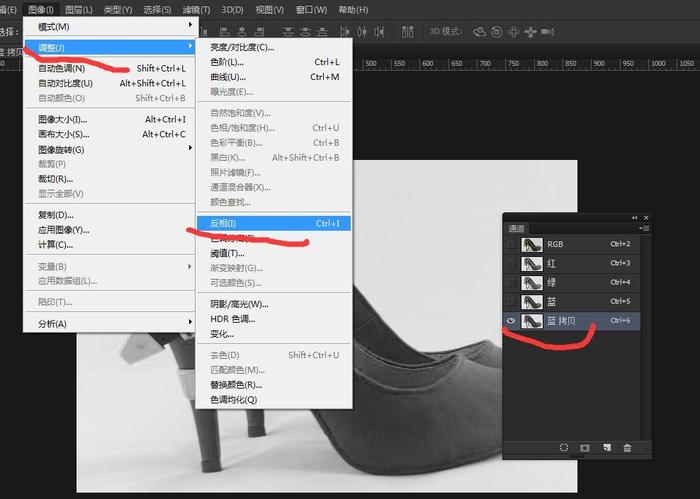Select the 蓝 拷贝 channel thumbnail
This screenshot has height=499, width=700.
(x=532, y=320)
